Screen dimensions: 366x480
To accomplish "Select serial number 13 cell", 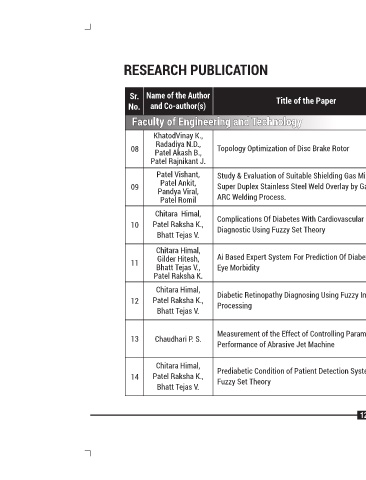I will click(135, 339).
